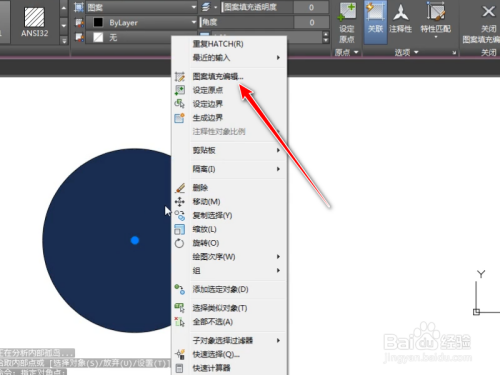This screenshot has width=500, height=375.
Task: Choose Deselect All(A) menu entry
Action: tap(229, 322)
